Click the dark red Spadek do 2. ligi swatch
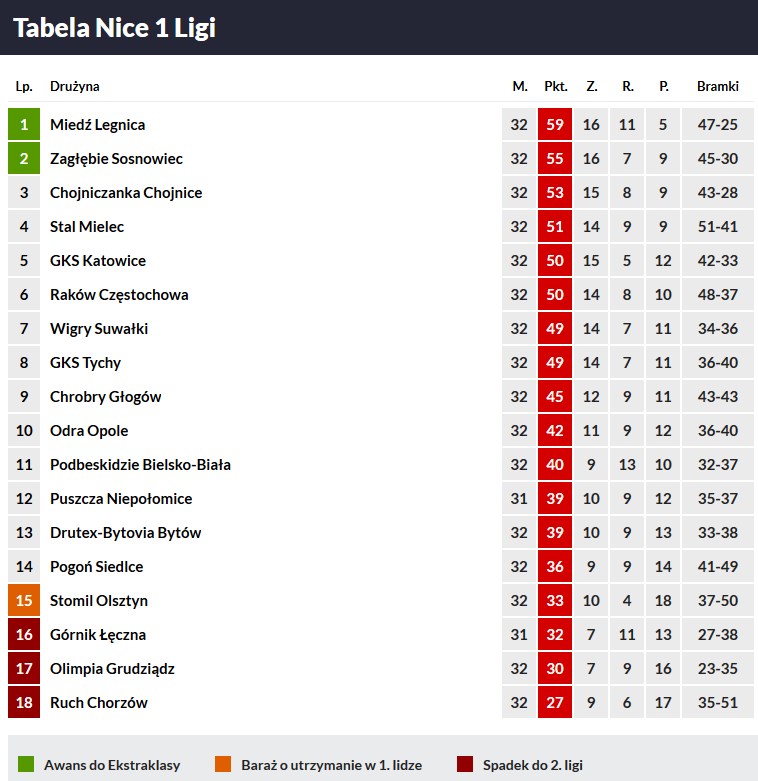The width and height of the screenshot is (758, 781). tap(464, 765)
